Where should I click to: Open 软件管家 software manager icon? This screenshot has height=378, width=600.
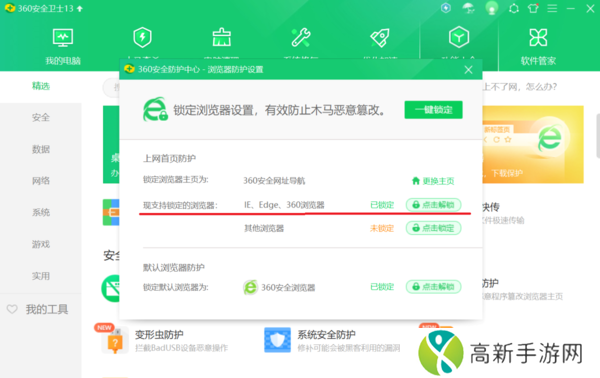538,37
